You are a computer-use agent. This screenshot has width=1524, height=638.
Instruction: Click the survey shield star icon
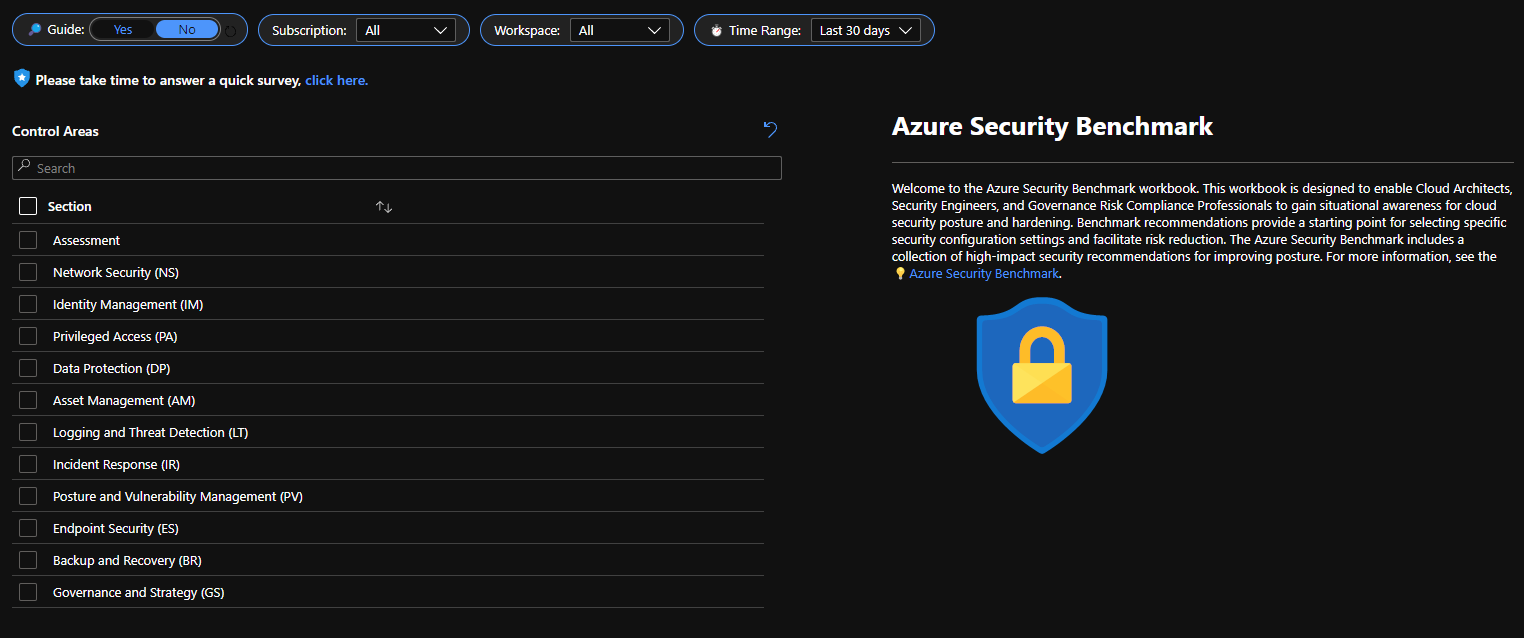pos(22,78)
